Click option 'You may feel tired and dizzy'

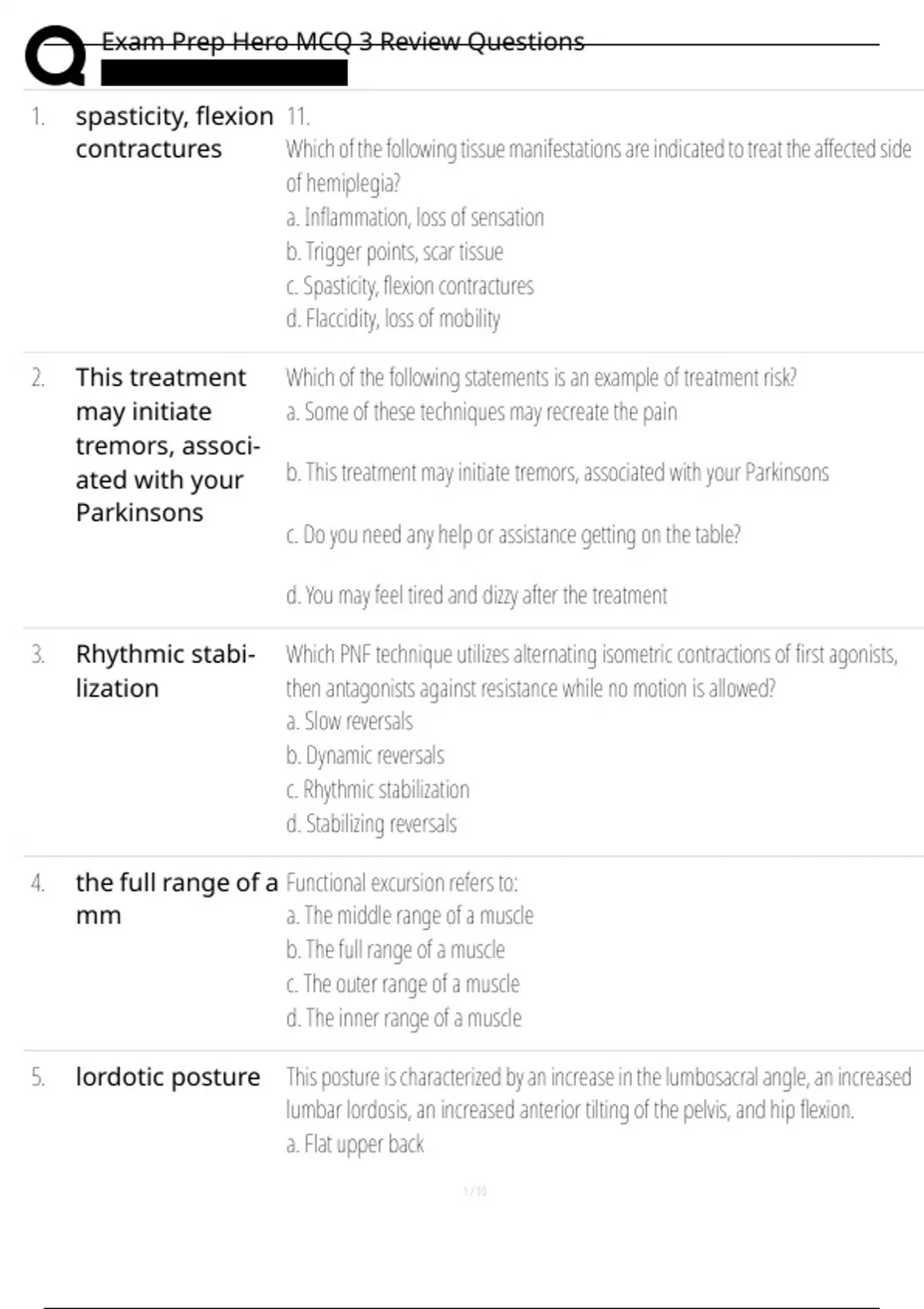477,595
